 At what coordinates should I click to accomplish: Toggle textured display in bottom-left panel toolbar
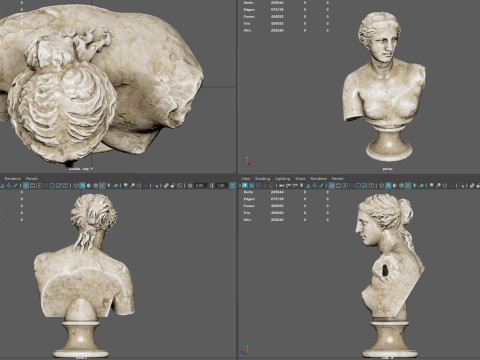(102, 185)
